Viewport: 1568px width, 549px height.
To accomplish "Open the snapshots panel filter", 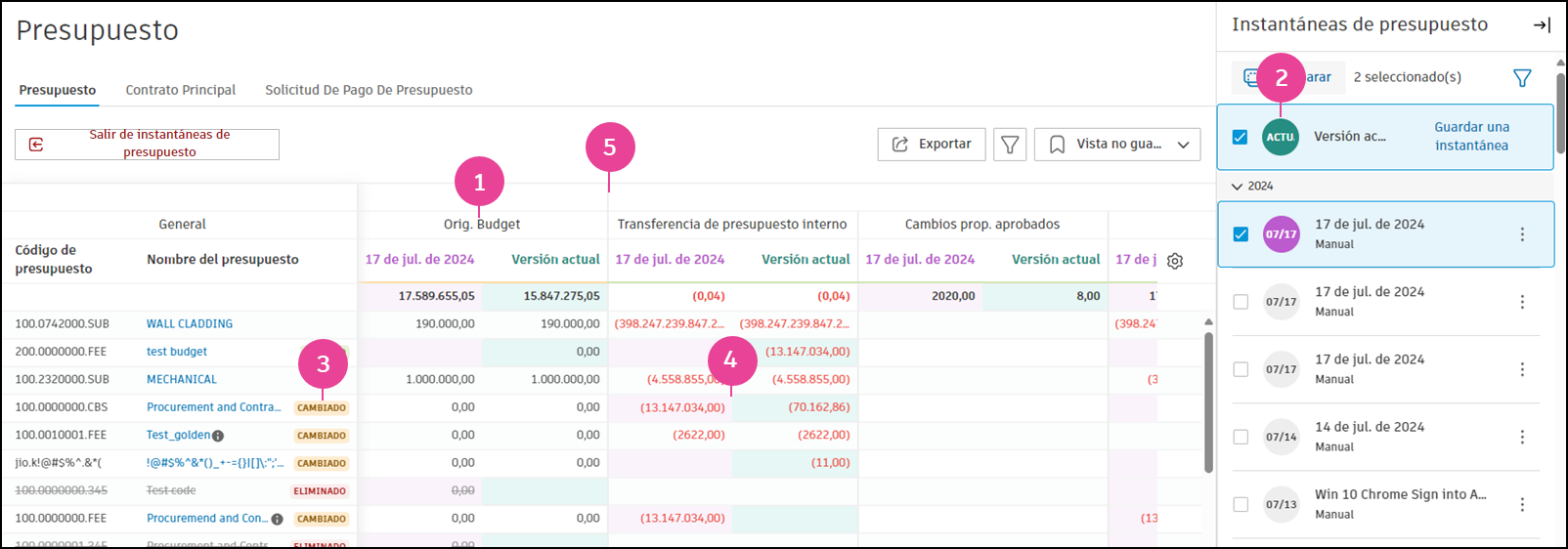I will pos(1522,77).
